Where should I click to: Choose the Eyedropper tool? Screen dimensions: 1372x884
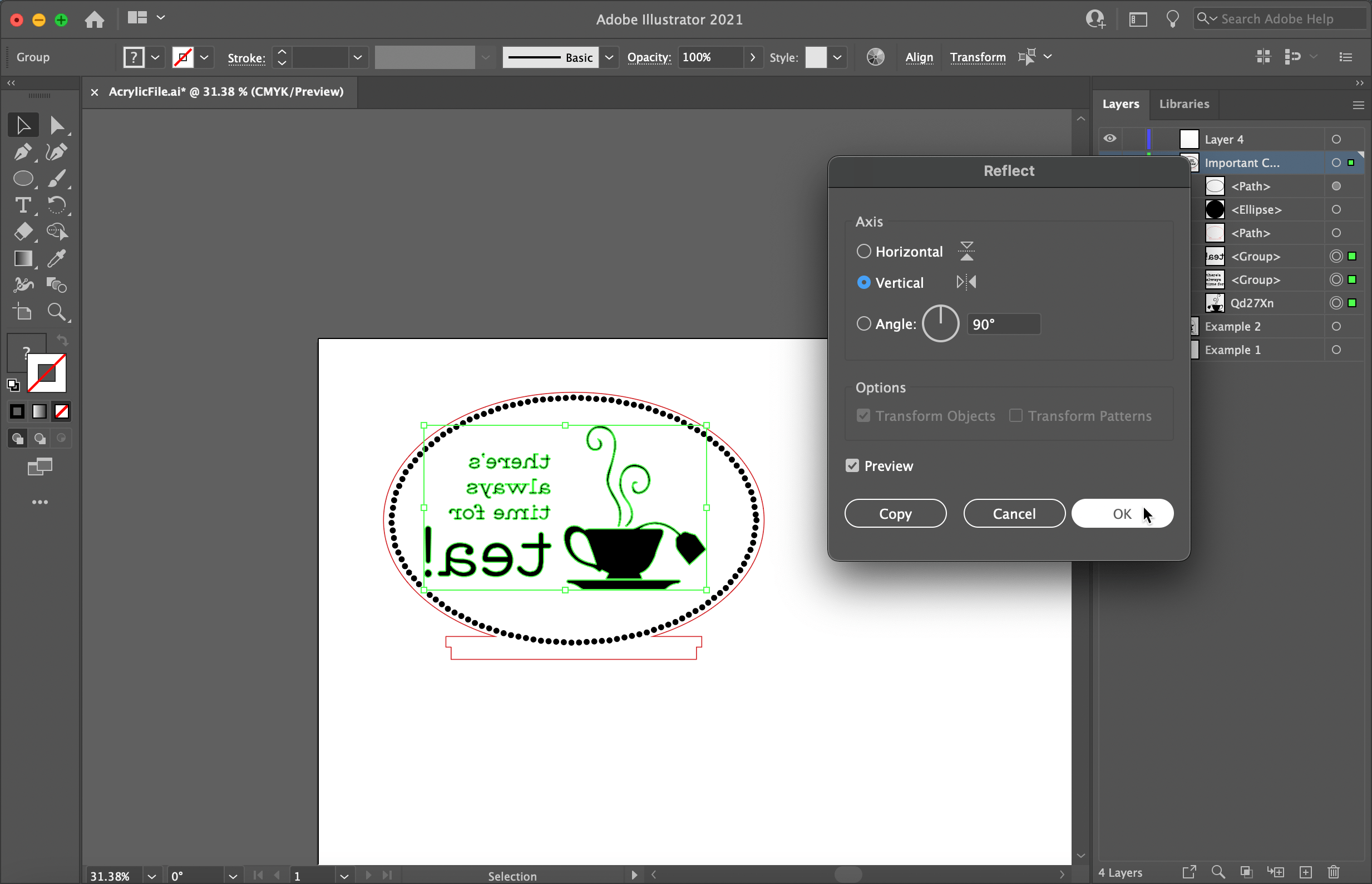[56, 258]
